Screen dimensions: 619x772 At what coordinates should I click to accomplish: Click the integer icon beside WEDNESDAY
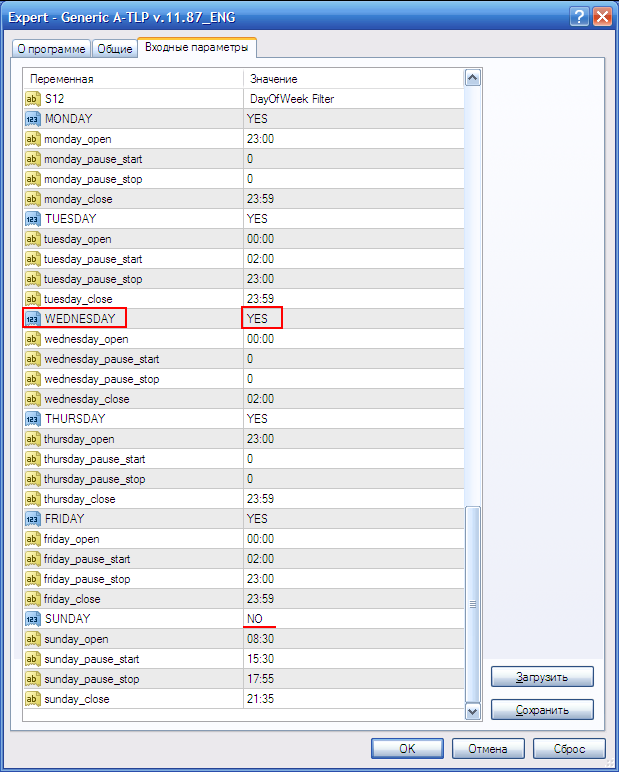[x=33, y=319]
